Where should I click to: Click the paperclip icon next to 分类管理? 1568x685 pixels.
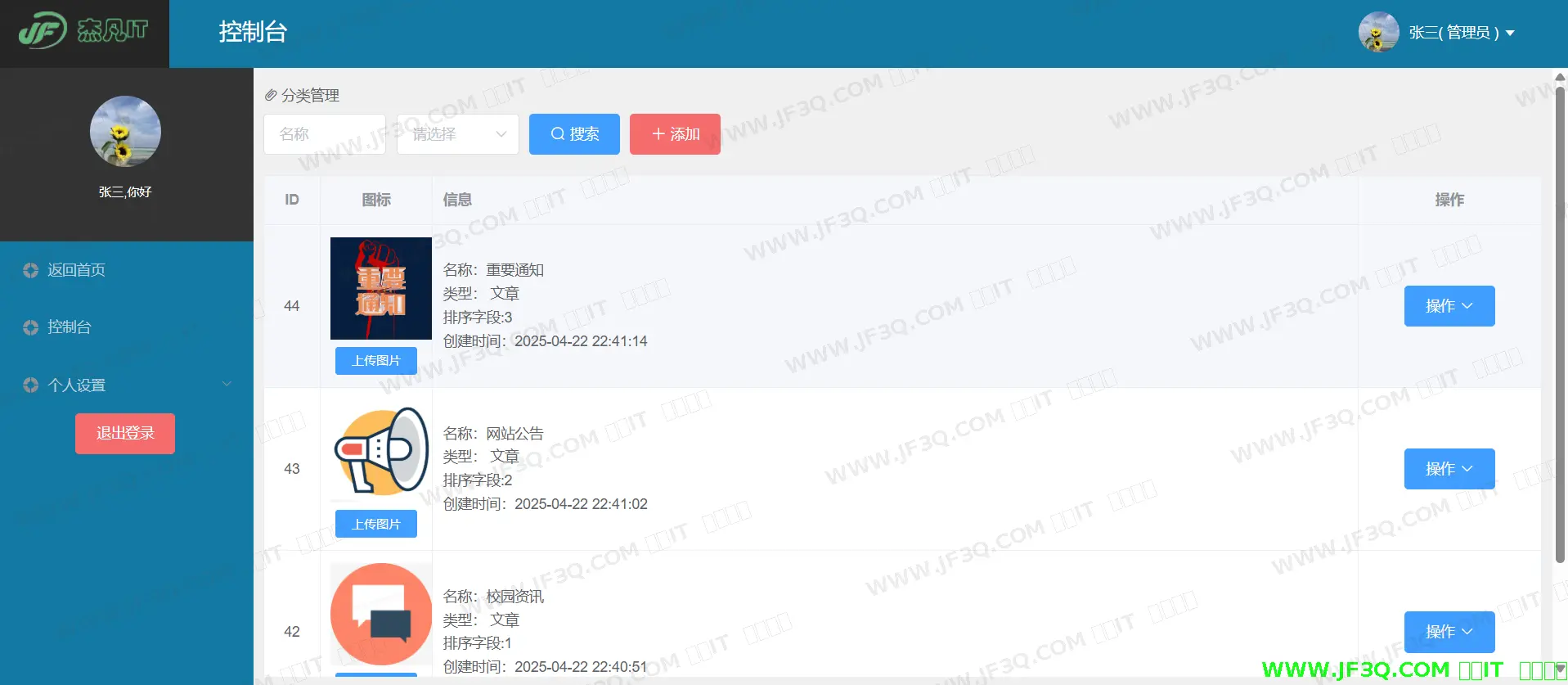tap(271, 96)
